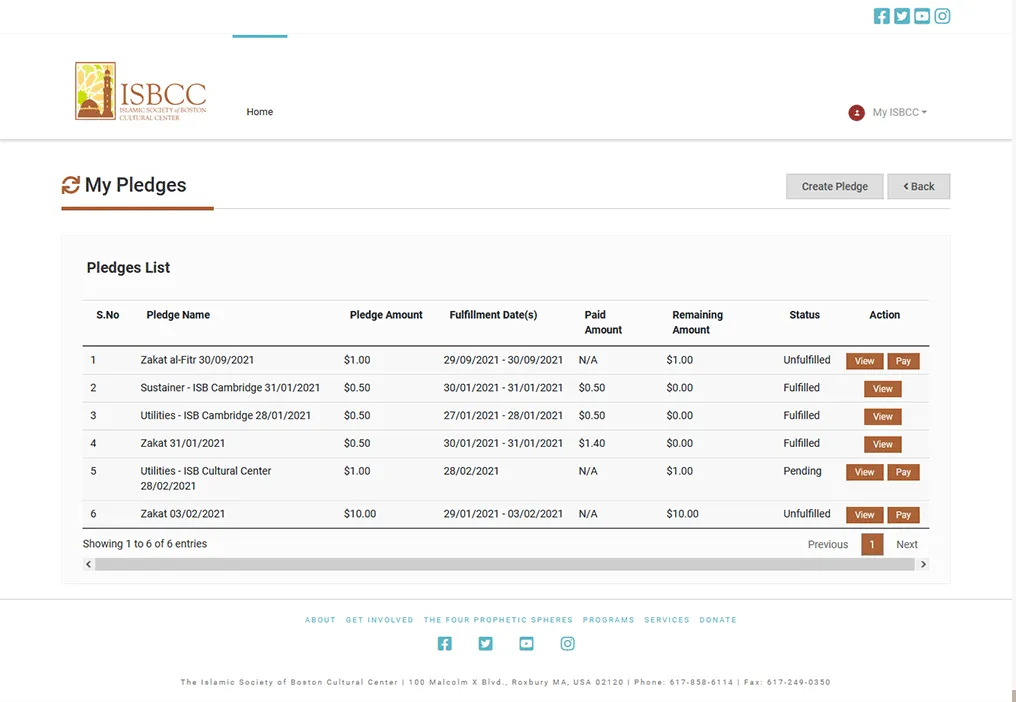This screenshot has width=1016, height=702.
Task: Open DONATE footer link
Action: (718, 620)
